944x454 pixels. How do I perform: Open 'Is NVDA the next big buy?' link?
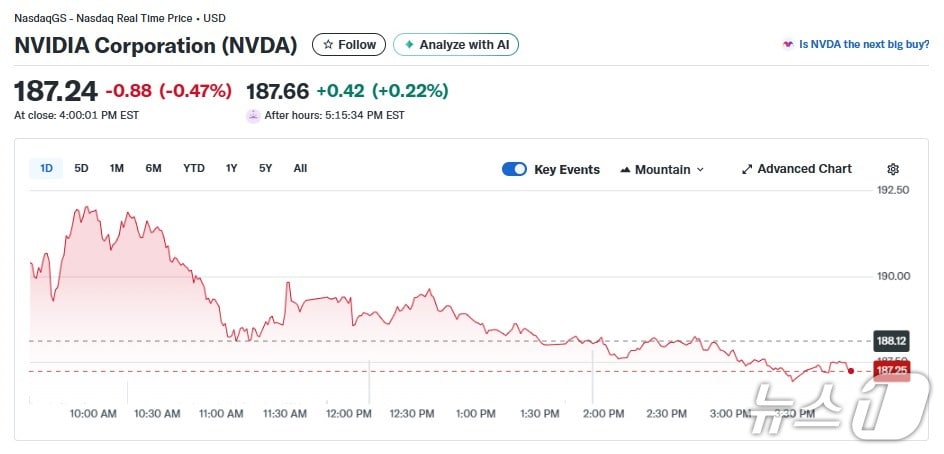[863, 45]
